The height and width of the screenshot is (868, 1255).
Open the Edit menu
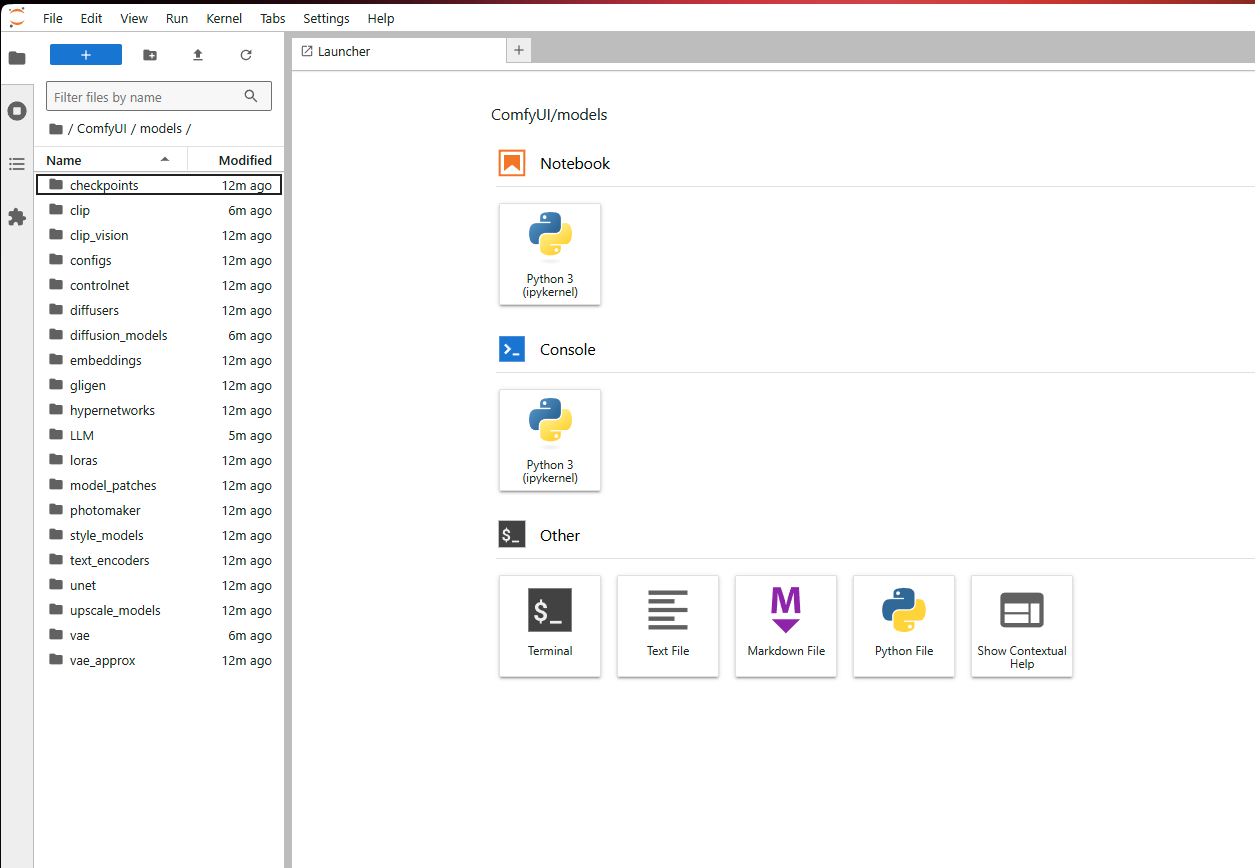point(91,18)
